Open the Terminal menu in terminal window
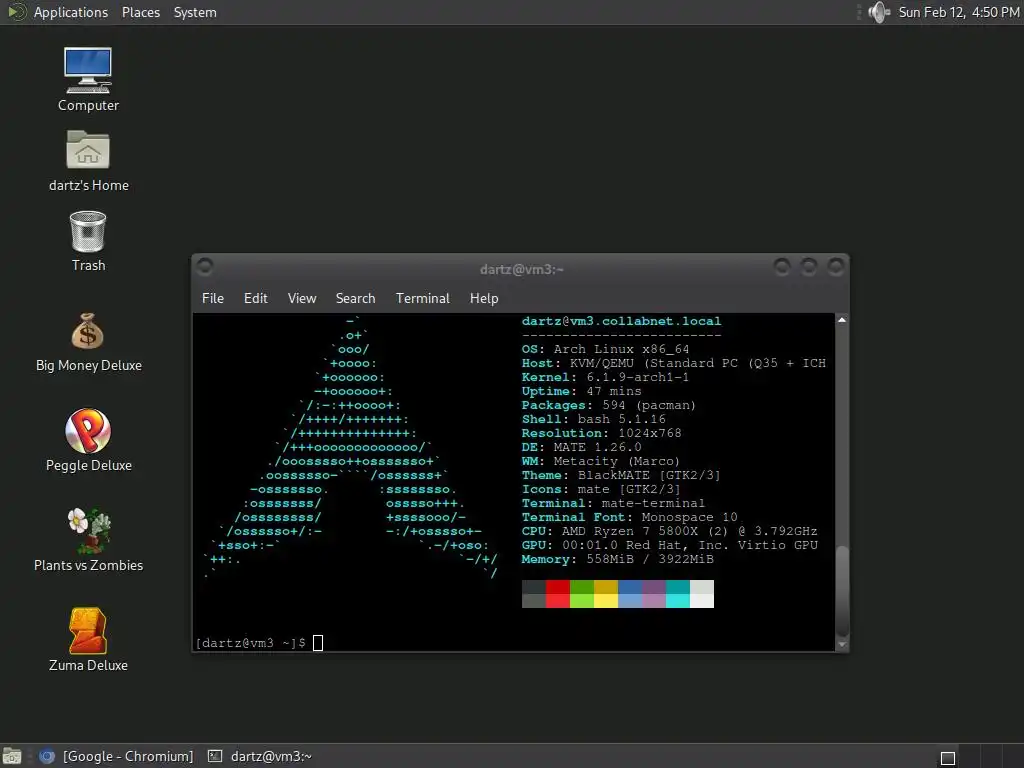Image resolution: width=1024 pixels, height=768 pixels. tap(423, 298)
